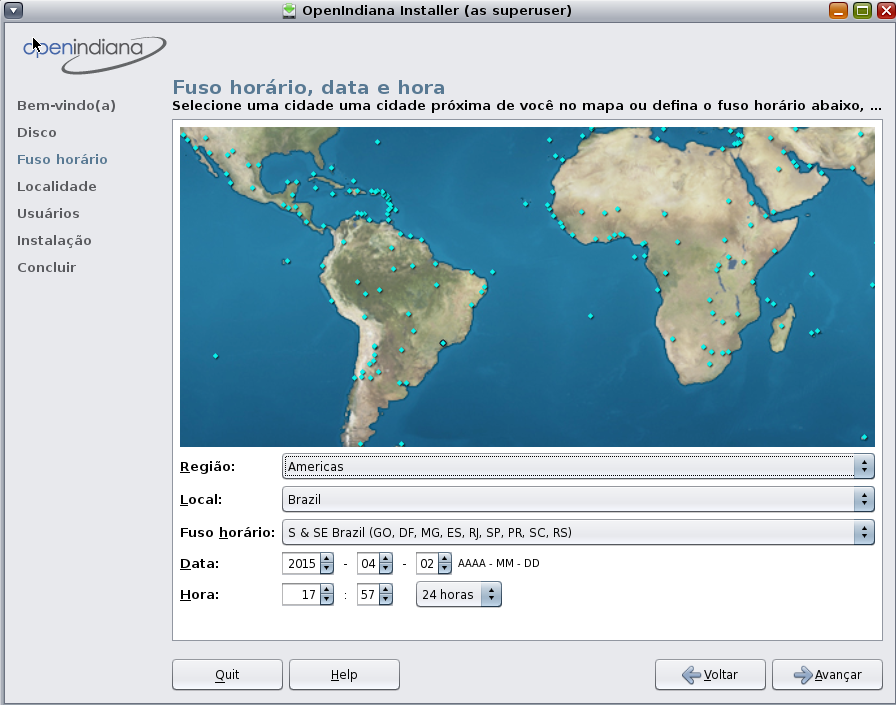This screenshot has width=896, height=705.
Task: Open the Fuso horário timezone dropdown
Action: coord(578,532)
